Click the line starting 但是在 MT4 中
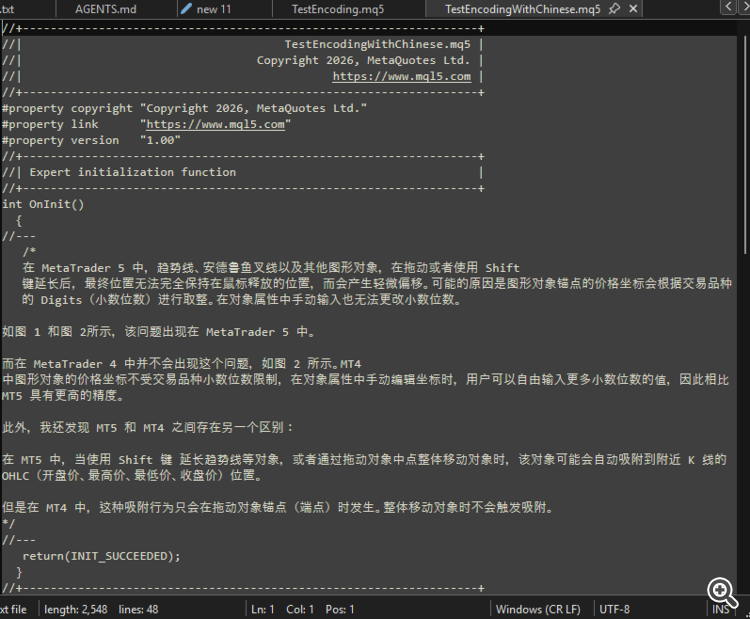This screenshot has height=619, width=750. (277, 507)
